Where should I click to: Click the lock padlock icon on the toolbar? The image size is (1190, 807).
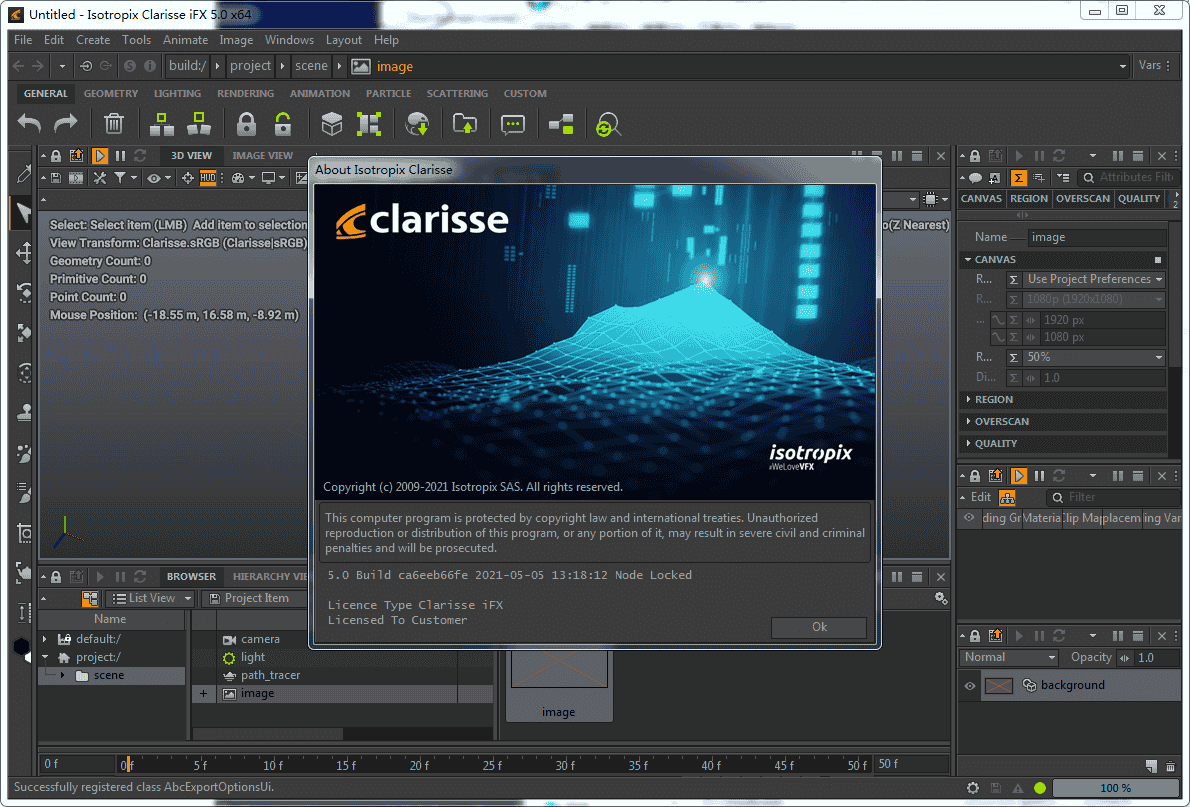click(x=247, y=123)
